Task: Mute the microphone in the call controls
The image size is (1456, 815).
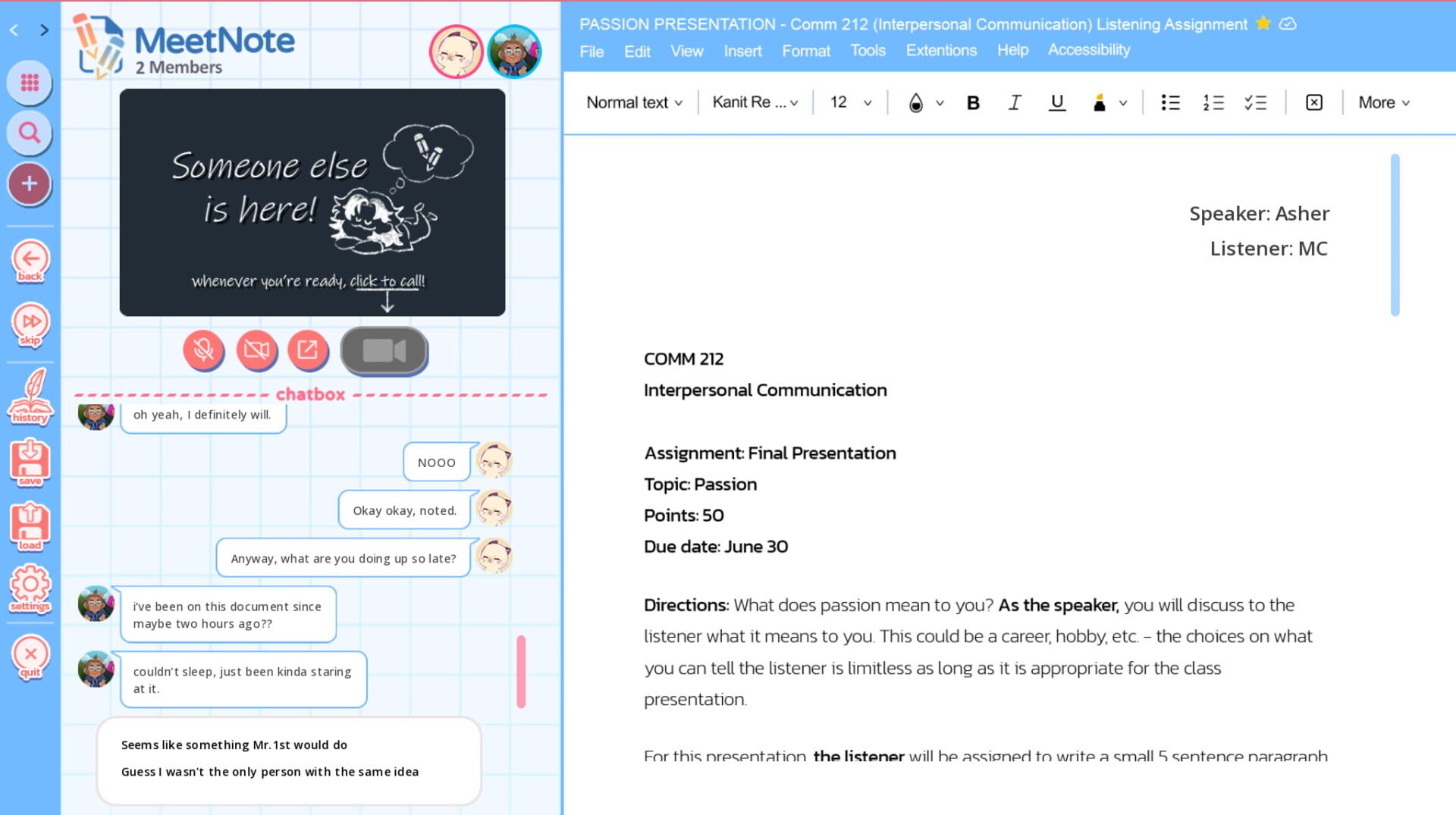Action: (203, 350)
